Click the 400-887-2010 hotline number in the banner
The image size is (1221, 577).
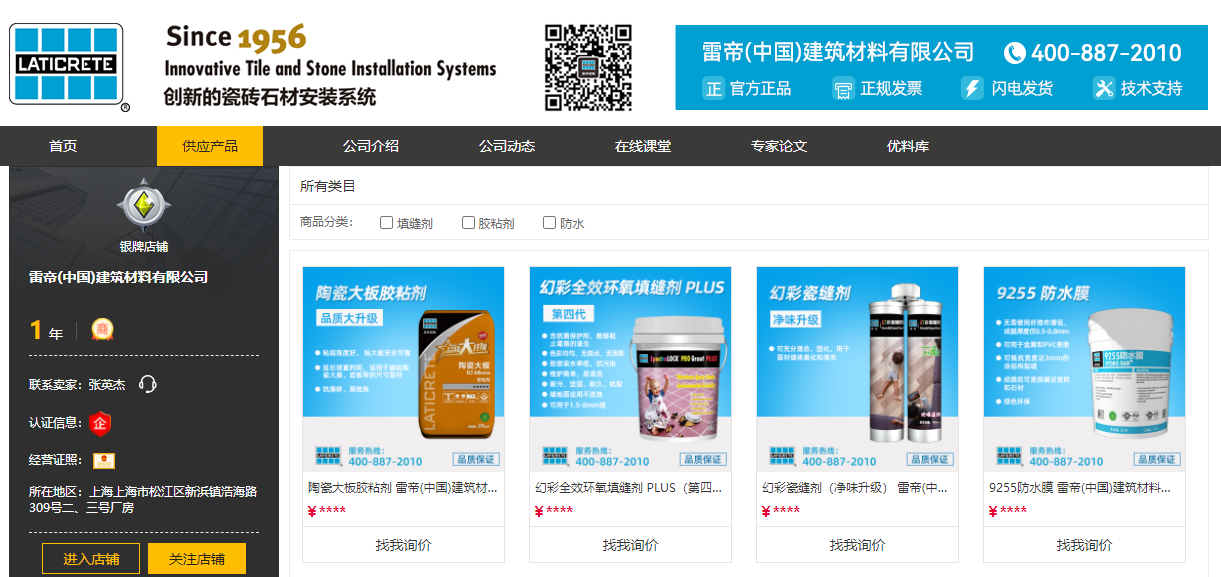pyautogui.click(x=1106, y=53)
